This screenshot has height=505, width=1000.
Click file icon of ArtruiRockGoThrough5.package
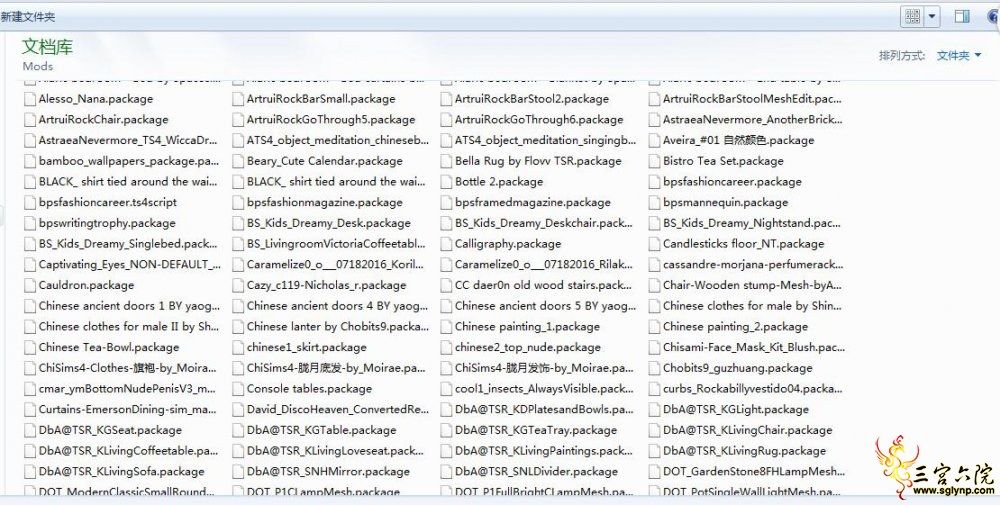[x=238, y=120]
